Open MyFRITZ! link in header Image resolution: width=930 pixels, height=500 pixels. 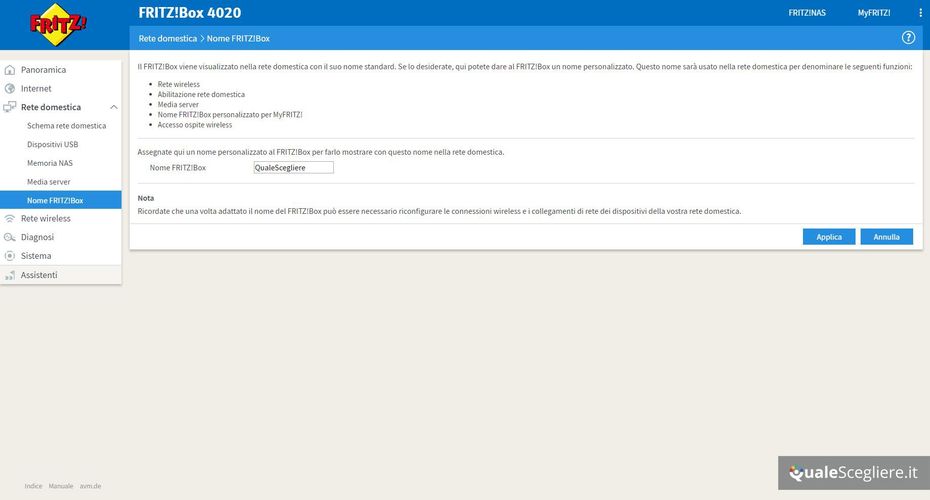pos(873,13)
